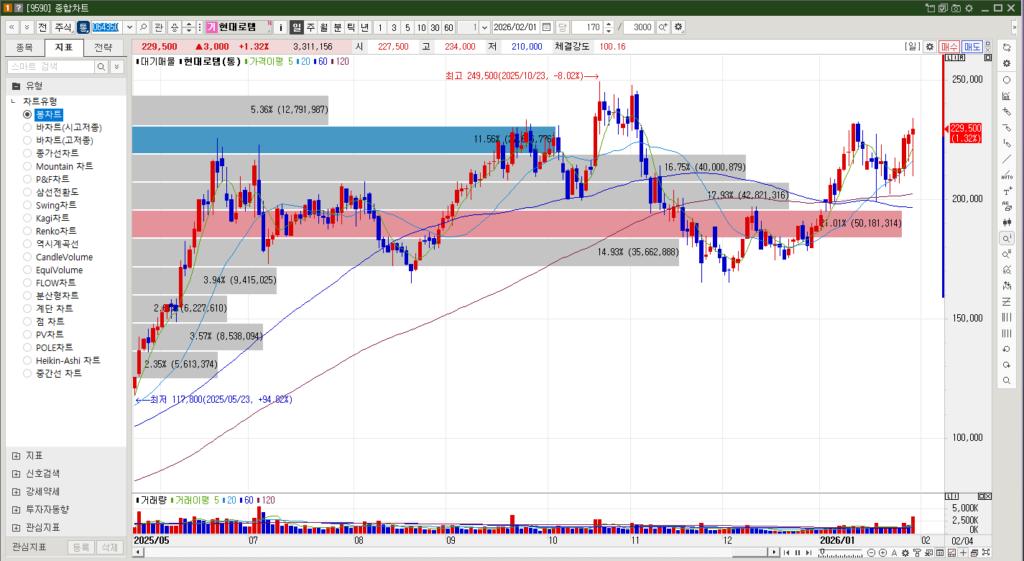The height and width of the screenshot is (561, 1024).
Task: Select Heikin-Ashi 차트 option
Action: (x=67, y=360)
